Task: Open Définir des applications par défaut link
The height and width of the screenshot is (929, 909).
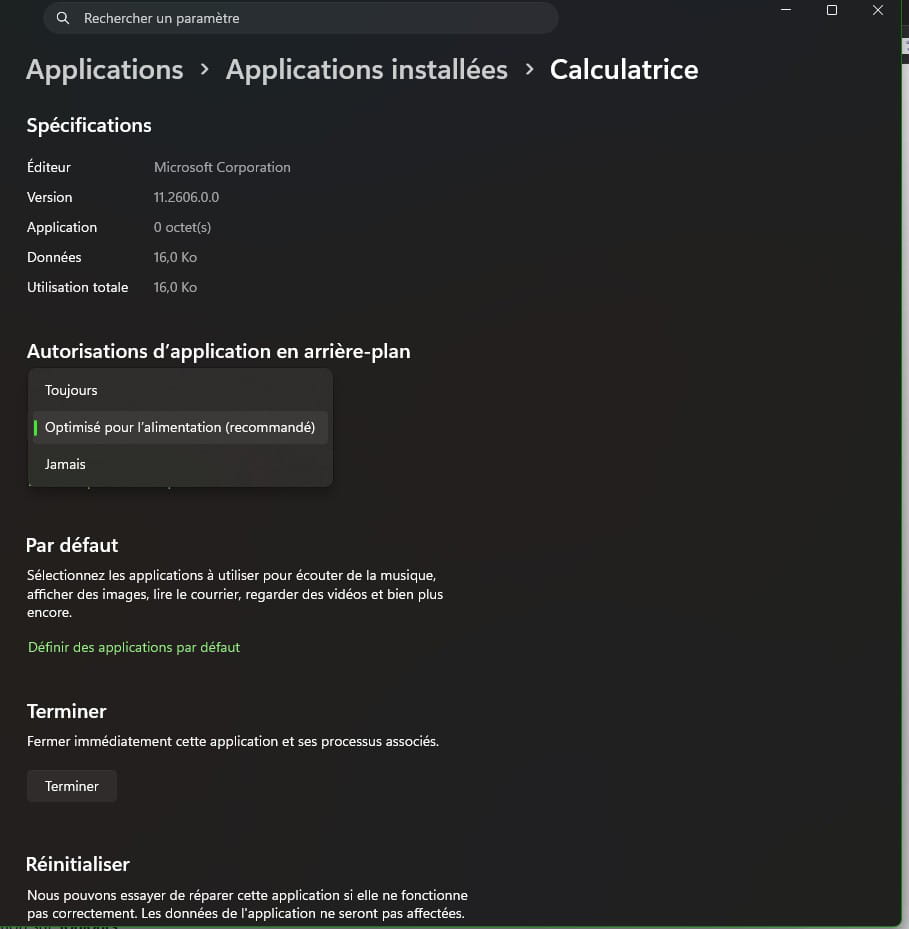Action: click(134, 647)
